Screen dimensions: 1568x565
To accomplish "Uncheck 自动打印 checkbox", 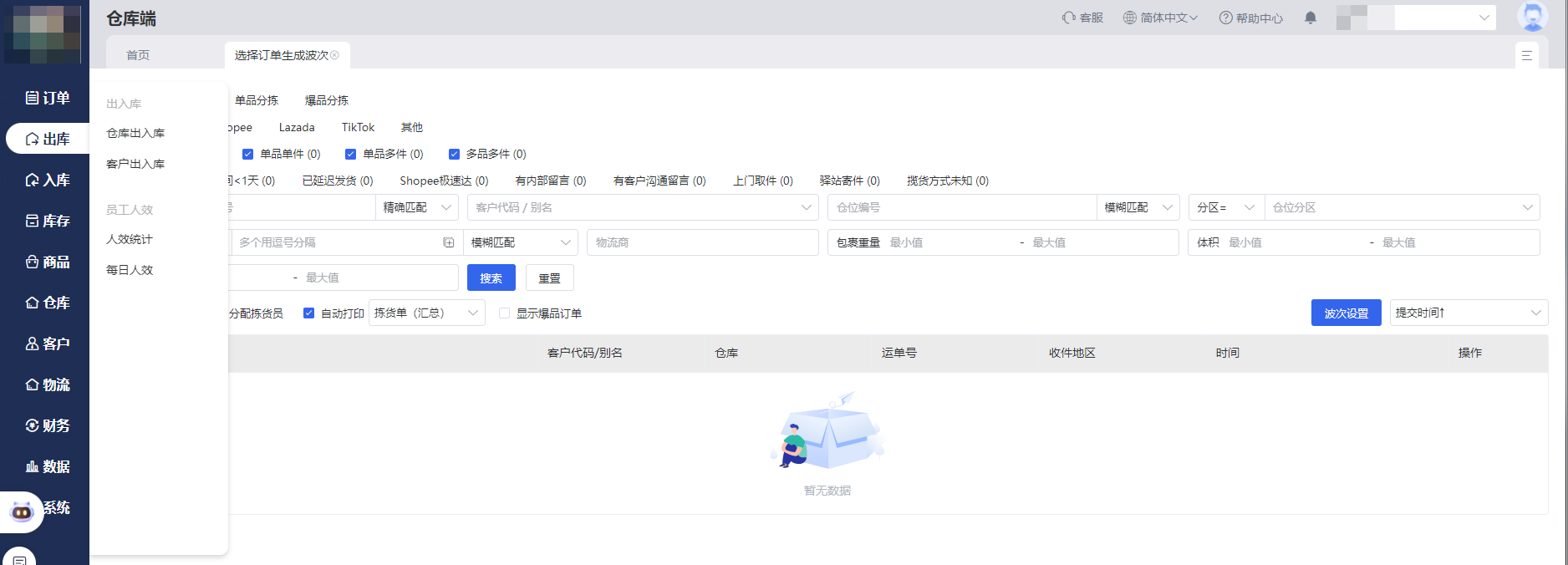I will (308, 313).
